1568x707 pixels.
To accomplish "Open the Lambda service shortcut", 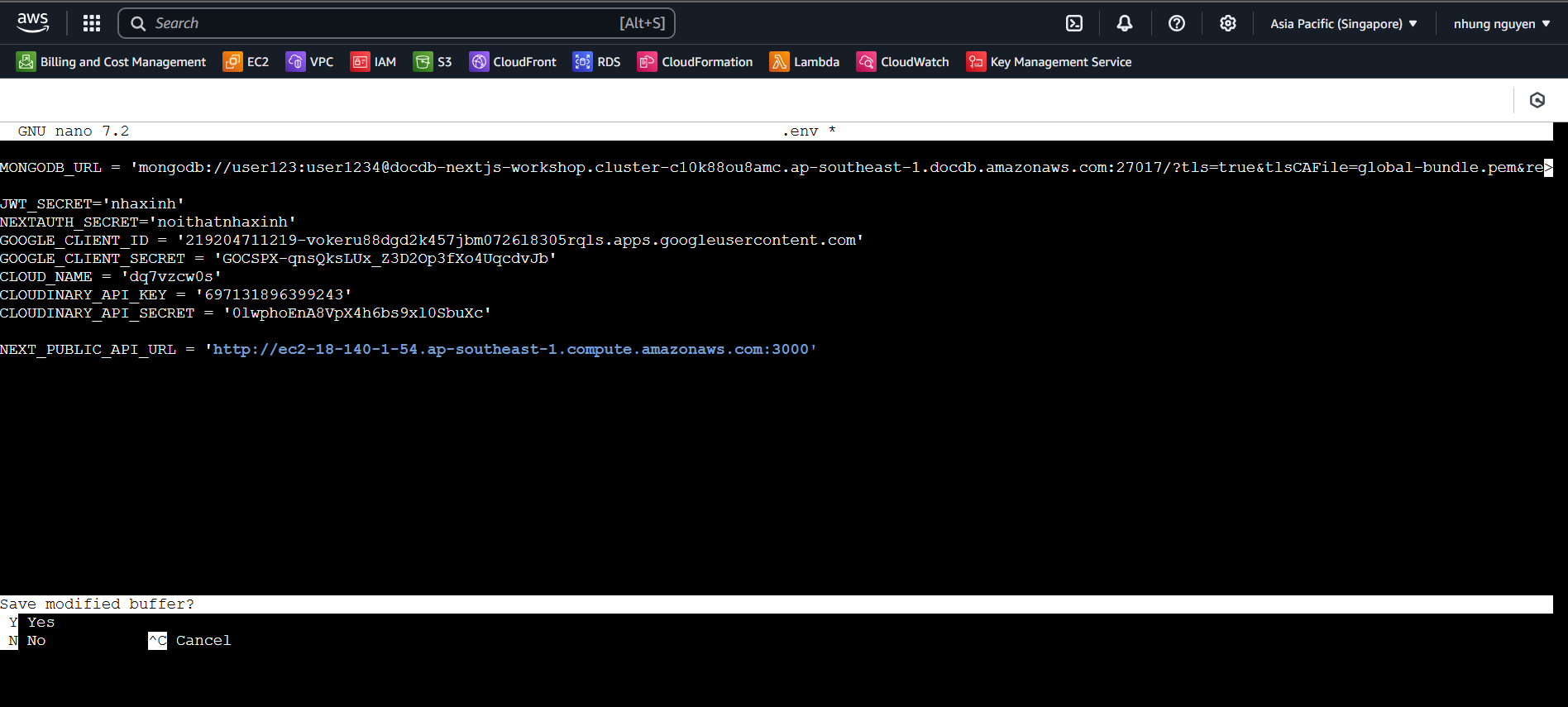I will [x=804, y=62].
